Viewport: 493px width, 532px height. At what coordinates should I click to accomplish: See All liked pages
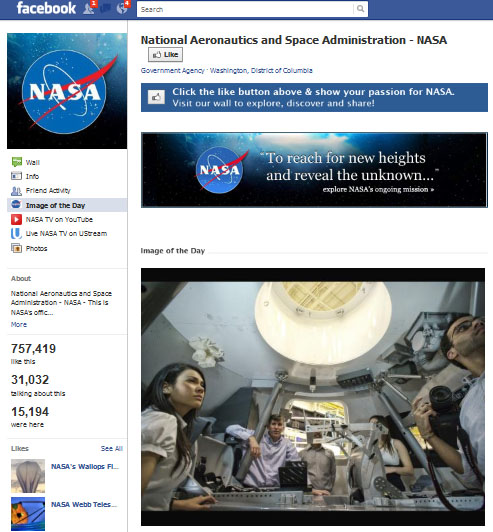[112, 449]
